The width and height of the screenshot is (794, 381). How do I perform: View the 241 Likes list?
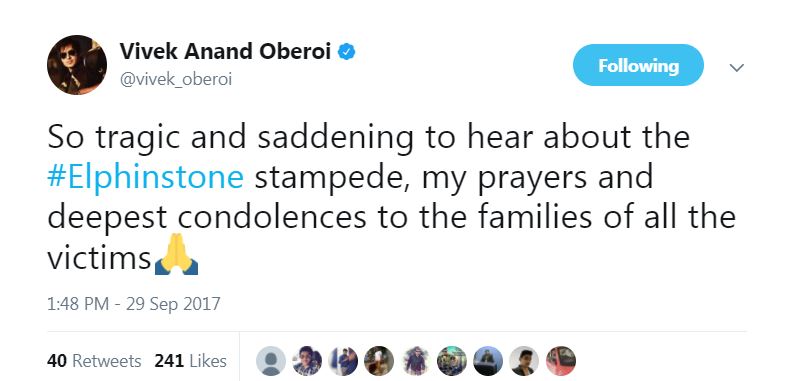click(x=190, y=361)
